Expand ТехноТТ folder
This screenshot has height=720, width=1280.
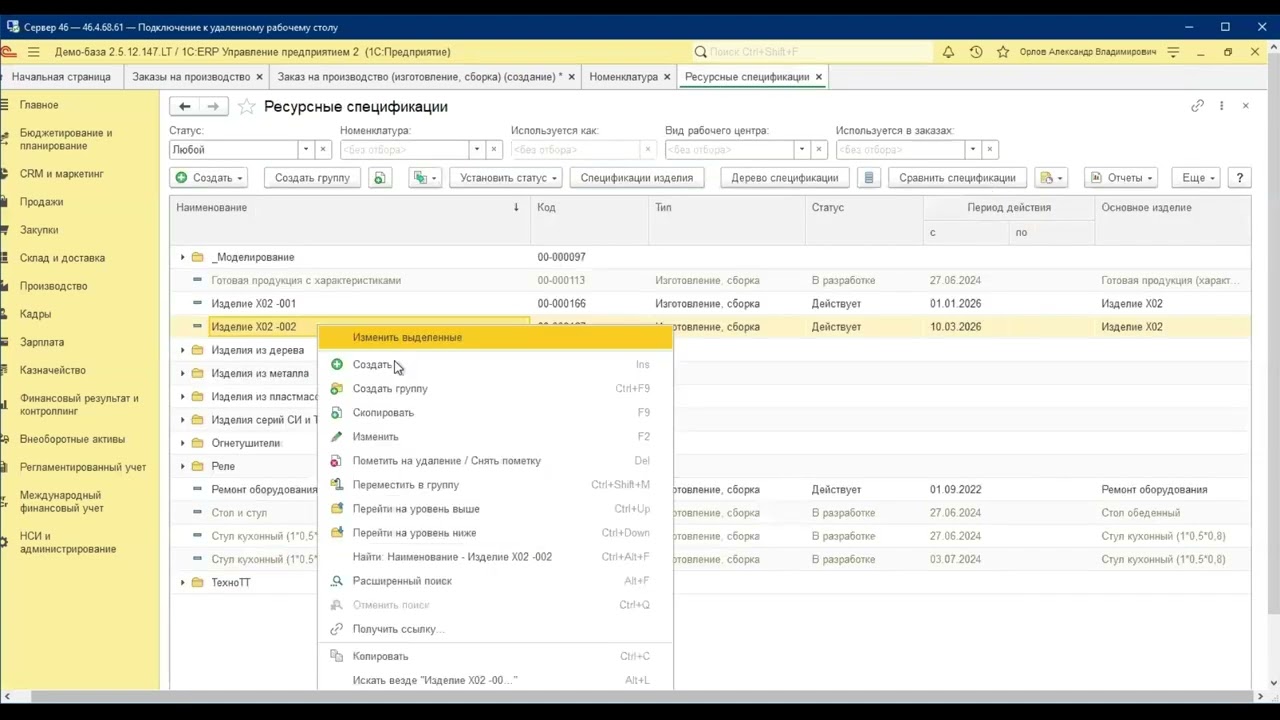pos(182,582)
